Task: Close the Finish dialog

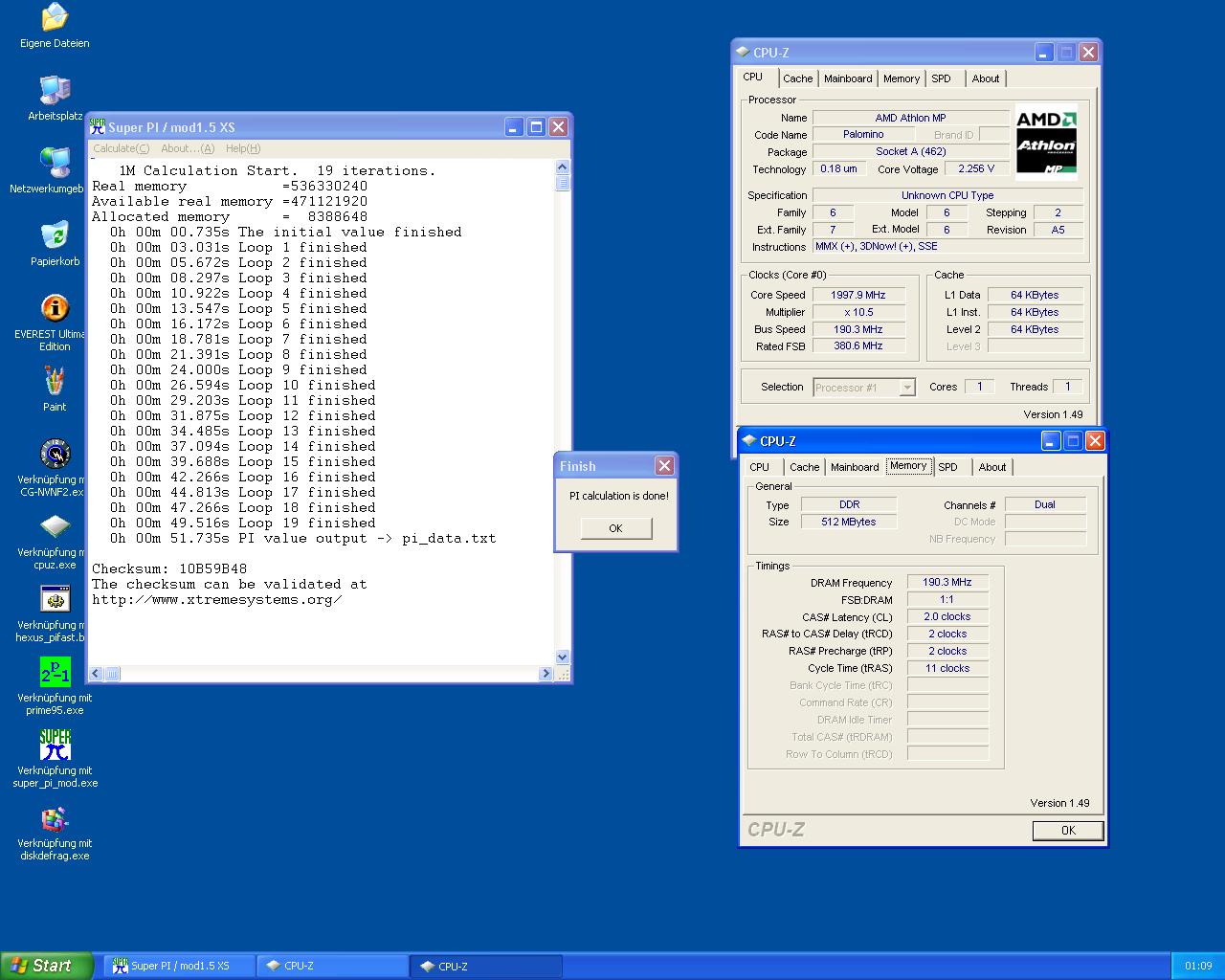Action: pos(664,466)
